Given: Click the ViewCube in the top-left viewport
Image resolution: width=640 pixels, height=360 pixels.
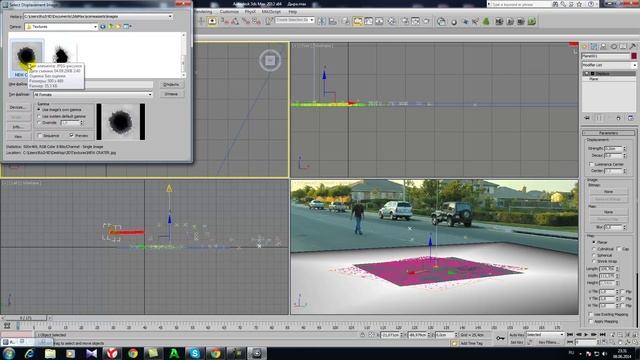Looking at the screenshot, I should pos(270,60).
